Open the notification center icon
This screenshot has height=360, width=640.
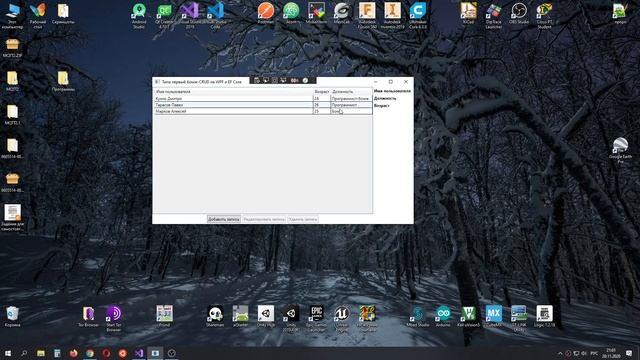coord(629,353)
